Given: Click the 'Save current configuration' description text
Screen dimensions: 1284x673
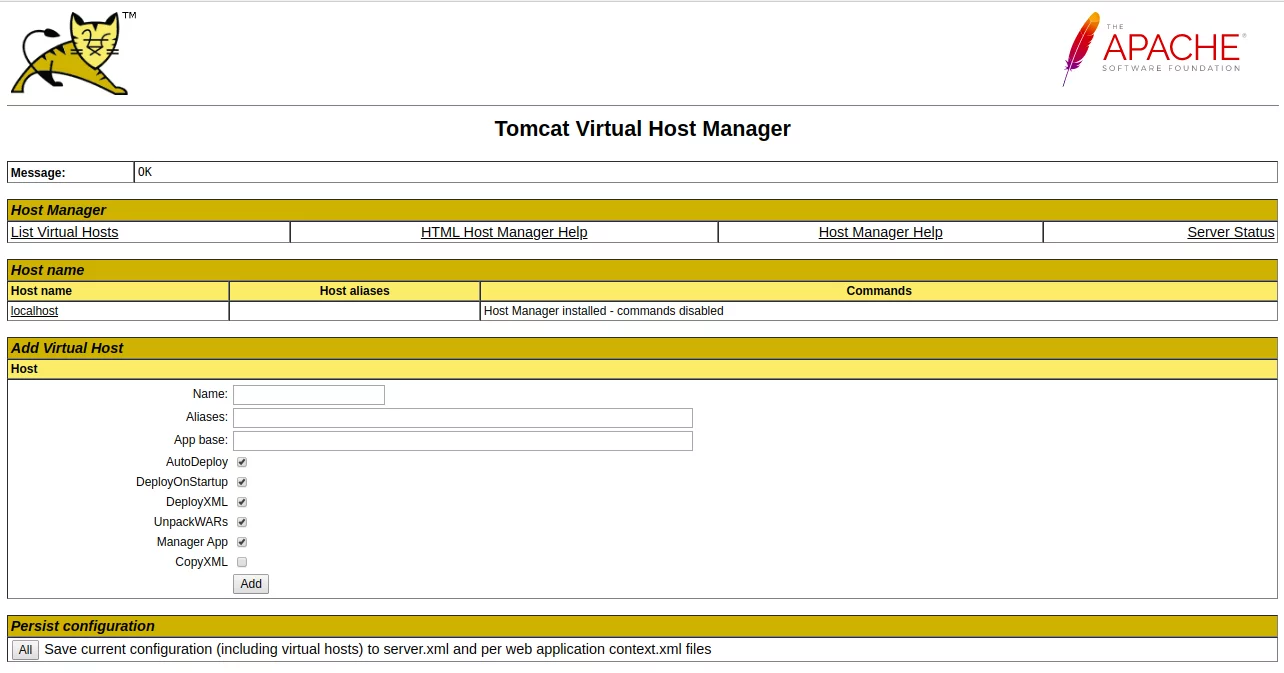Looking at the screenshot, I should 378,649.
